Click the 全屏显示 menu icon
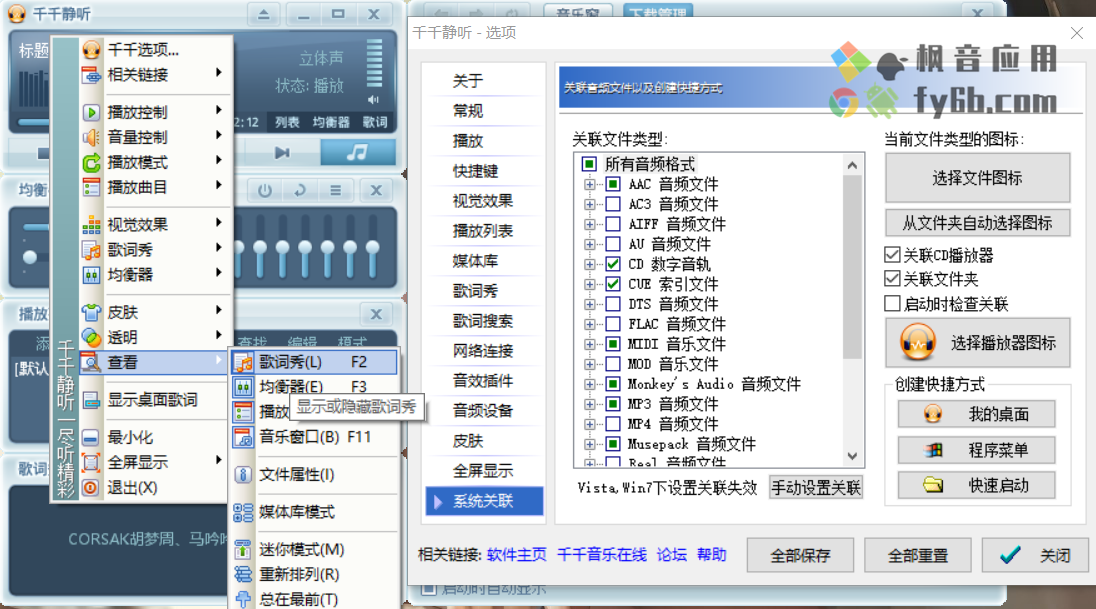The image size is (1096, 609). point(92,462)
